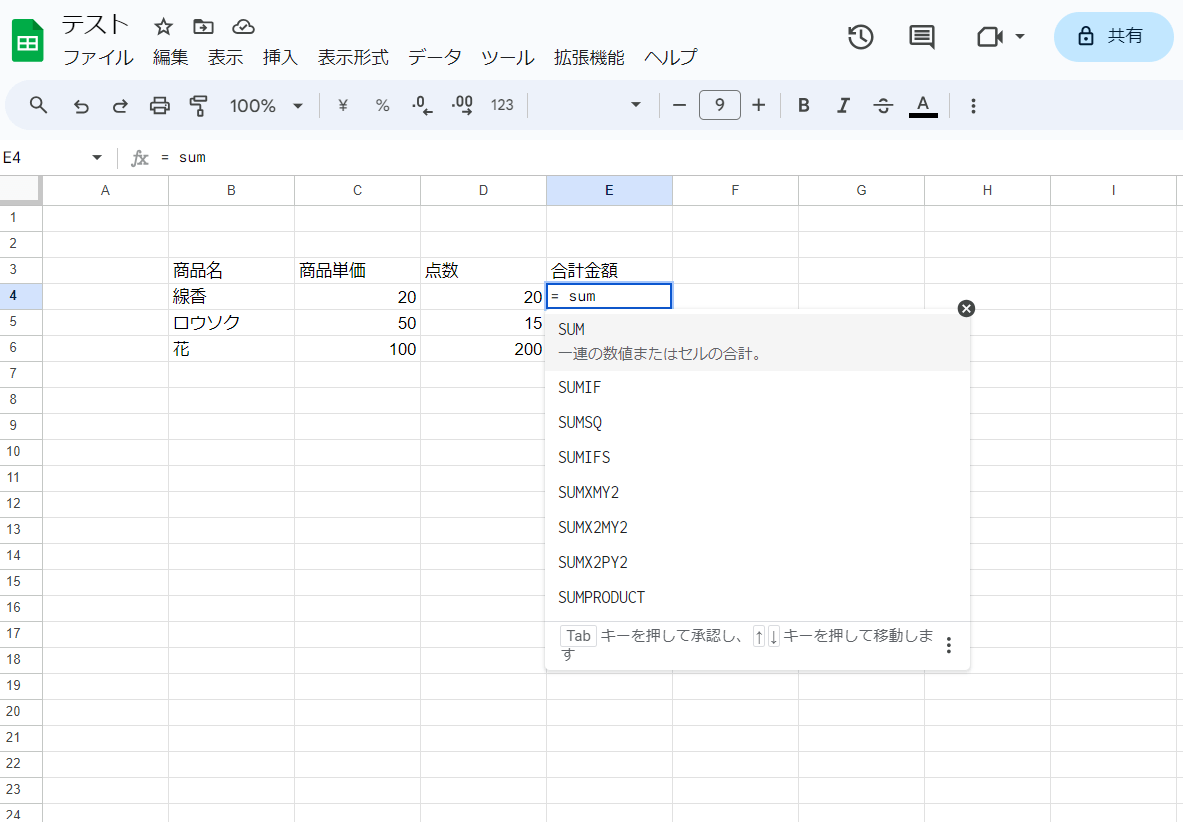Open version history clock icon
The image size is (1183, 822).
(860, 37)
